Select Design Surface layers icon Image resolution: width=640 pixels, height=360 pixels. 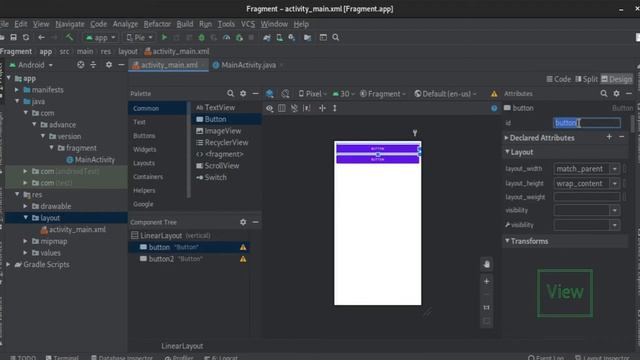tap(270, 94)
